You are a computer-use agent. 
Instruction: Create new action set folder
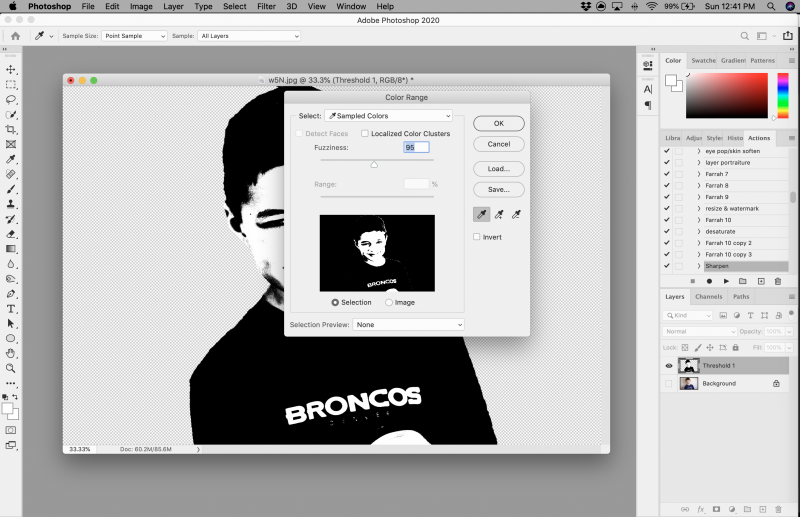coord(743,281)
